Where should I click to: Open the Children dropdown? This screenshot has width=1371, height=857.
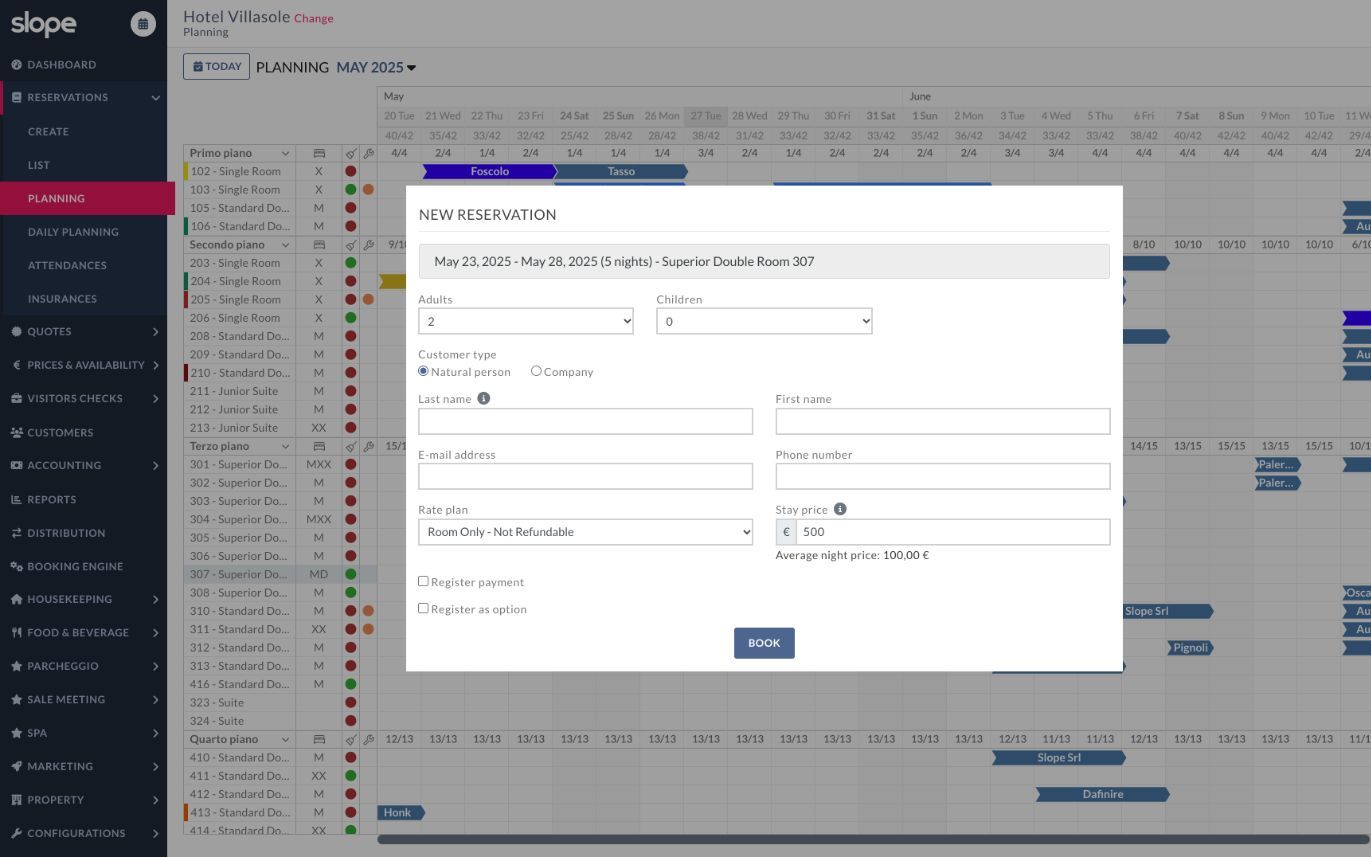point(764,321)
